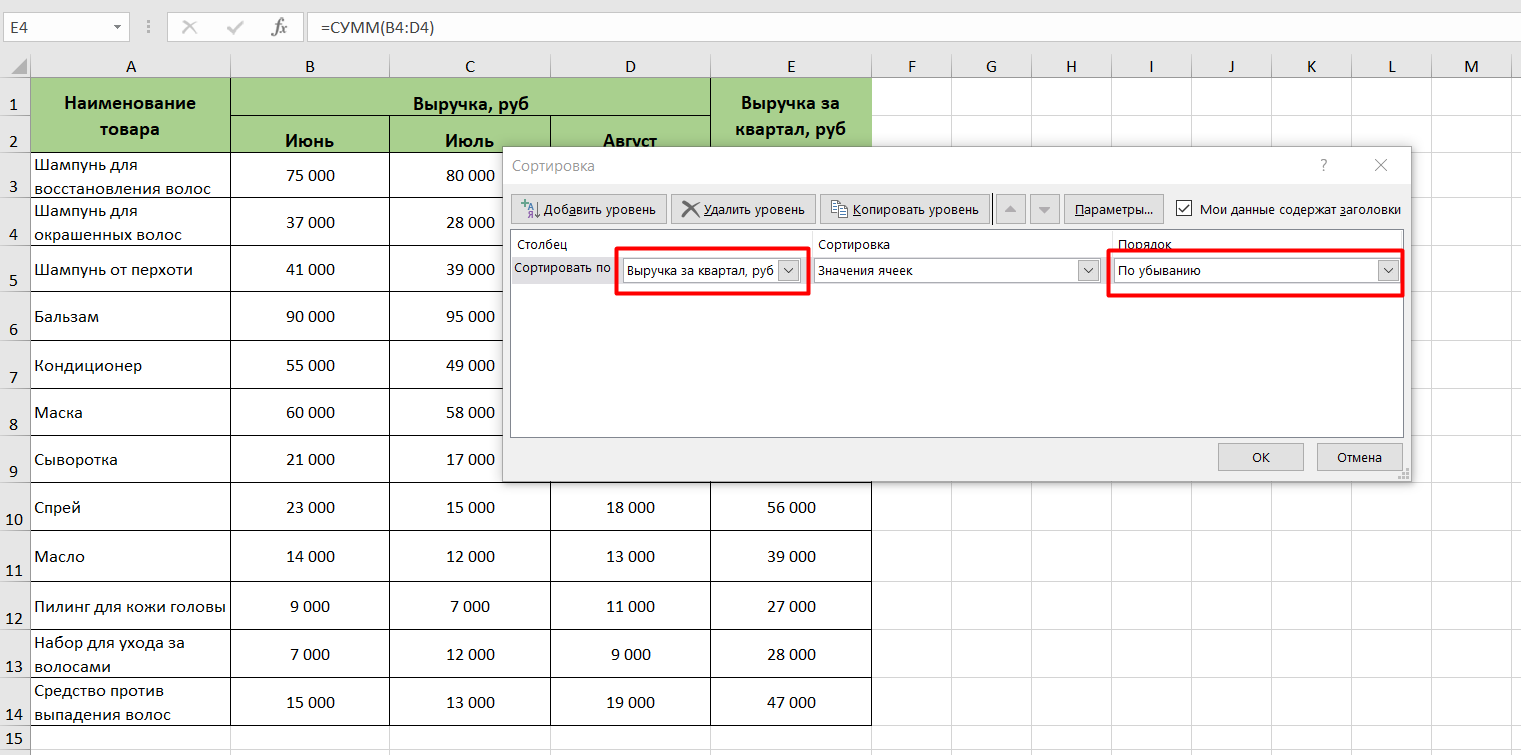
Task: Select the Спрей cell
Action: [x=130, y=507]
